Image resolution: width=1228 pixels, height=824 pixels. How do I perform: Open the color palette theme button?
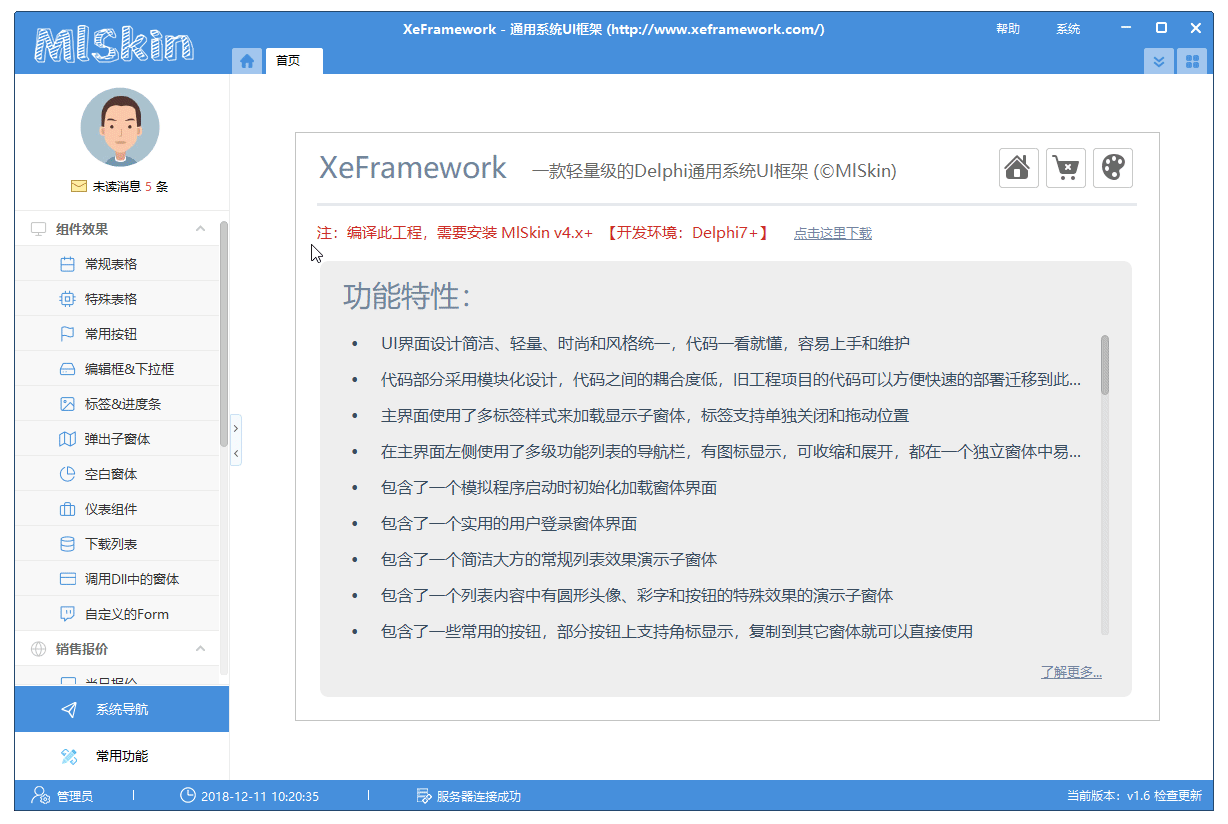point(1113,168)
